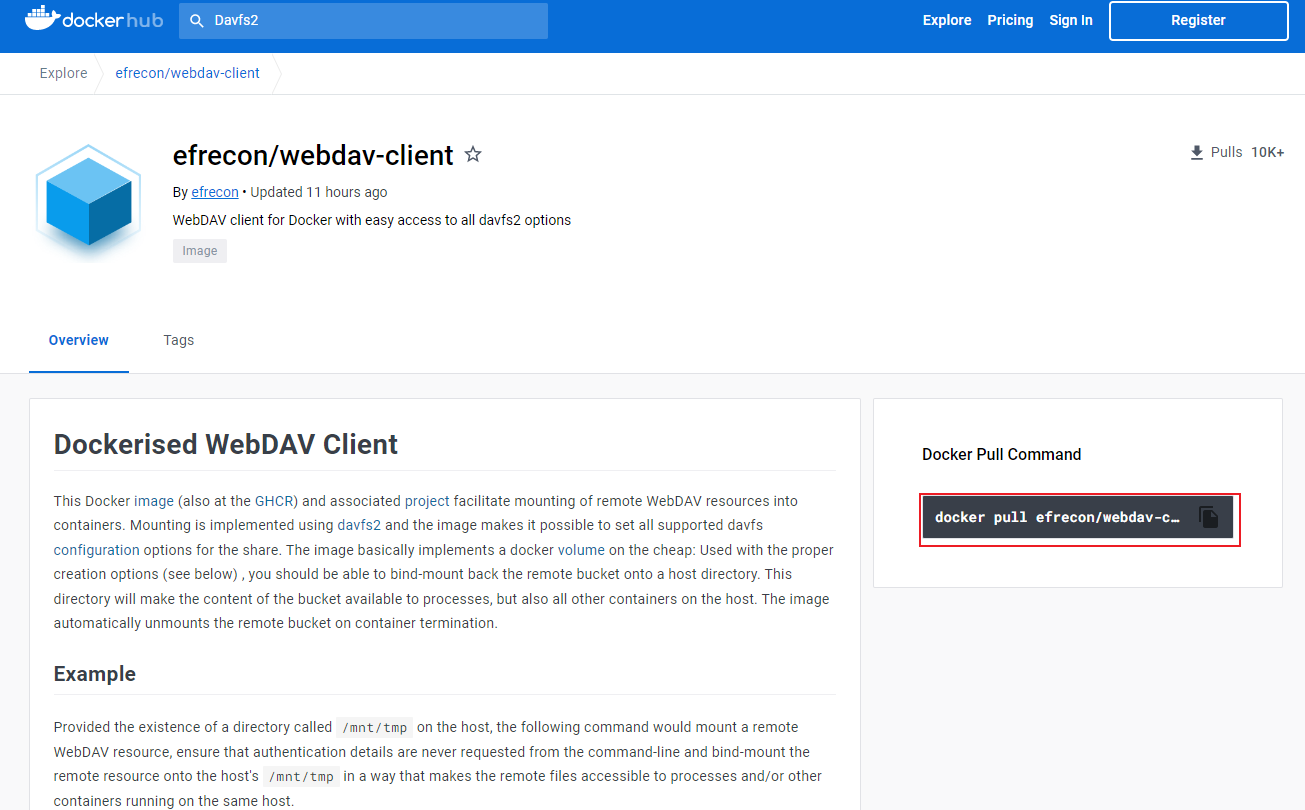Open the Explore navigation menu
1305x810 pixels.
click(946, 20)
